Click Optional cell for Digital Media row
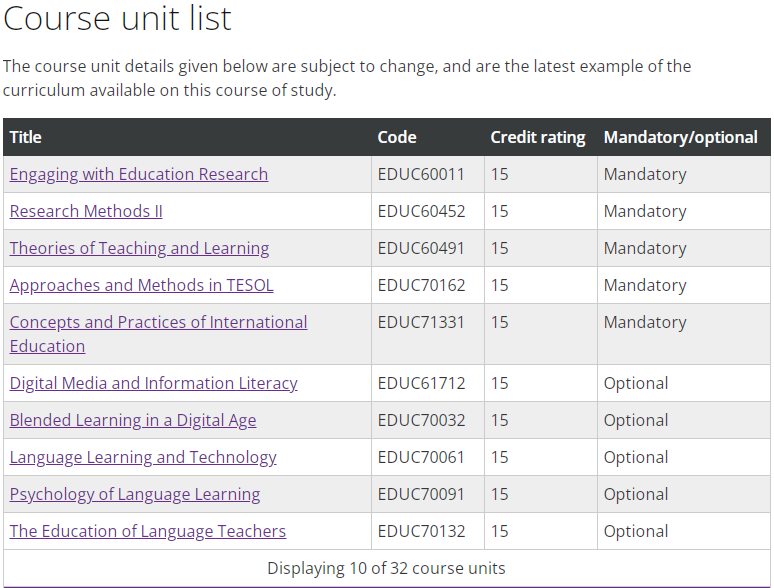This screenshot has height=588, width=774. click(684, 384)
